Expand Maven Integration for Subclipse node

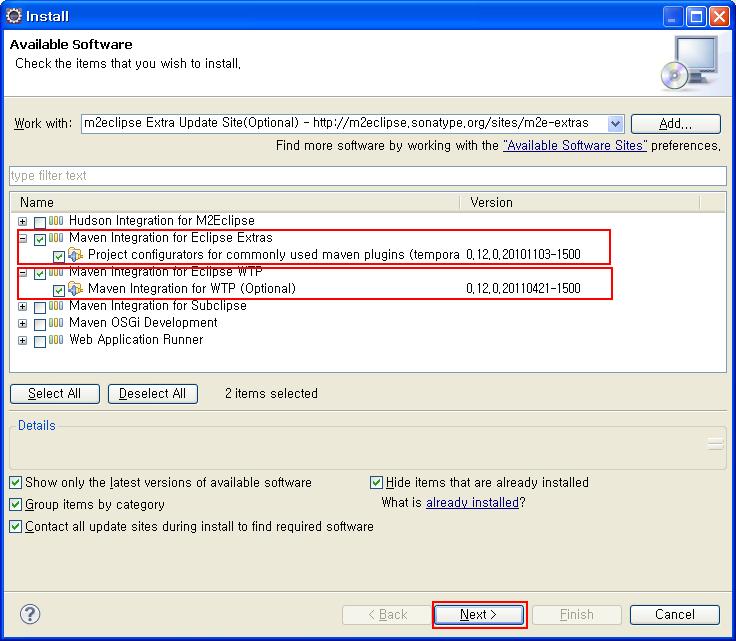coord(23,306)
